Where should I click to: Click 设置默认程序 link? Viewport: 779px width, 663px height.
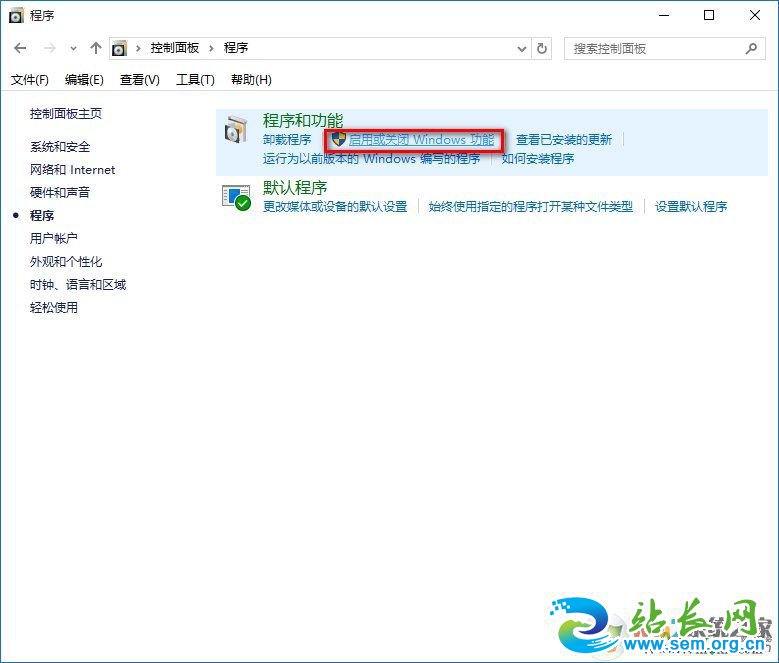coord(691,207)
